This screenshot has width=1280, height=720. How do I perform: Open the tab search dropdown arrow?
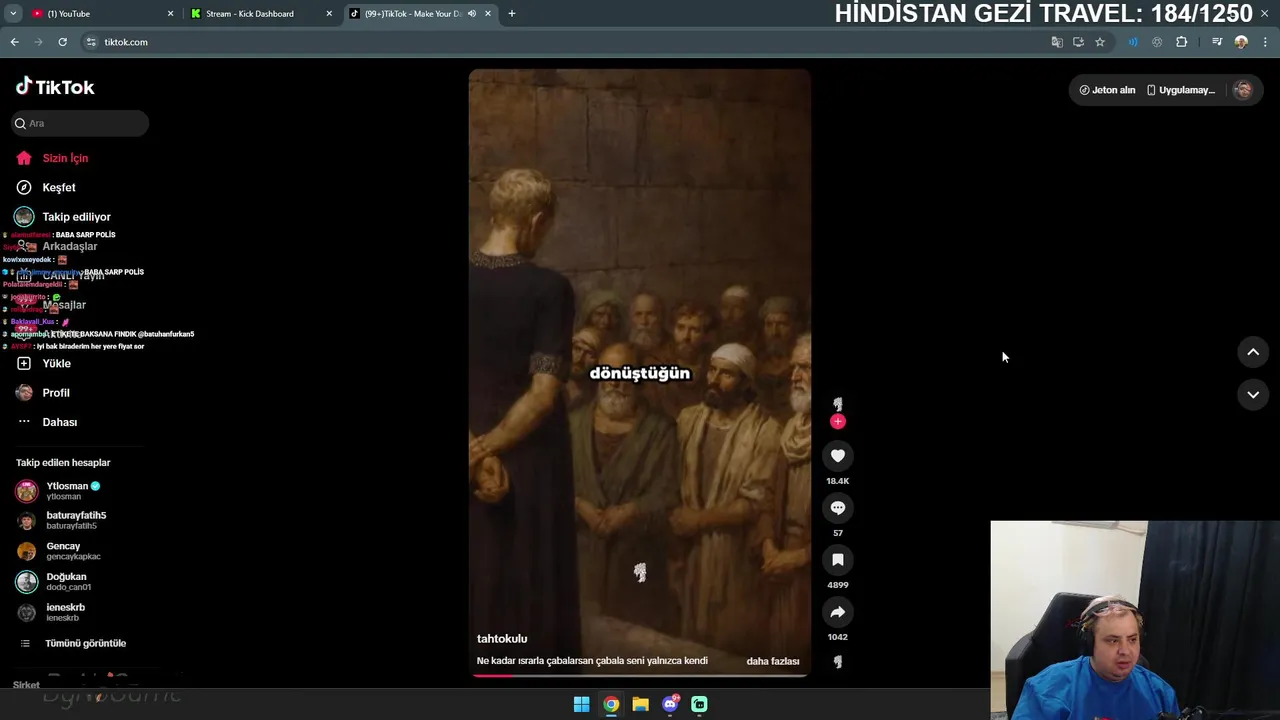[13, 14]
